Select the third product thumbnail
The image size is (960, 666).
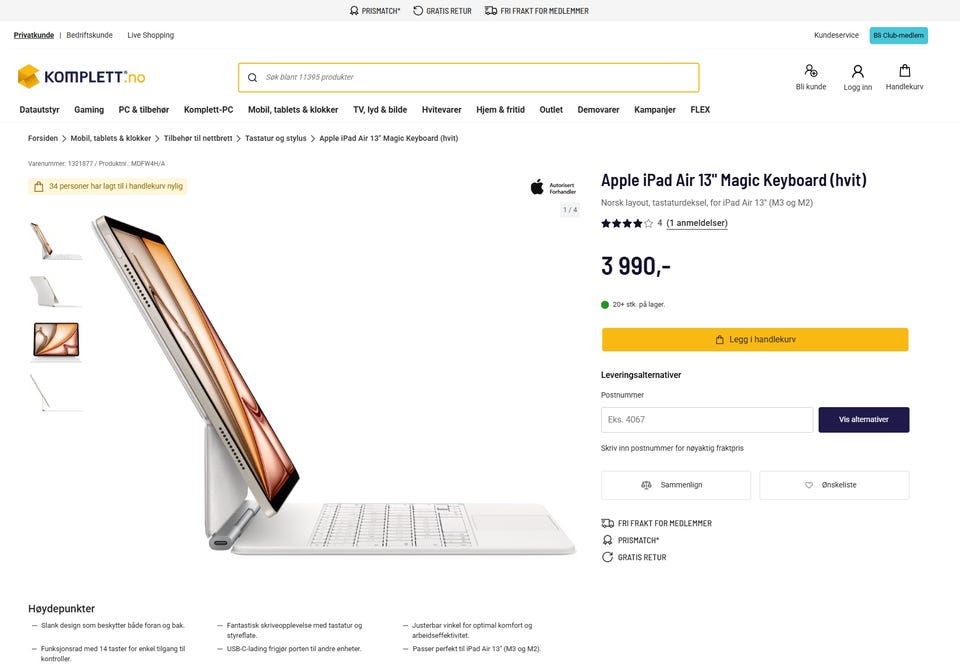56,339
